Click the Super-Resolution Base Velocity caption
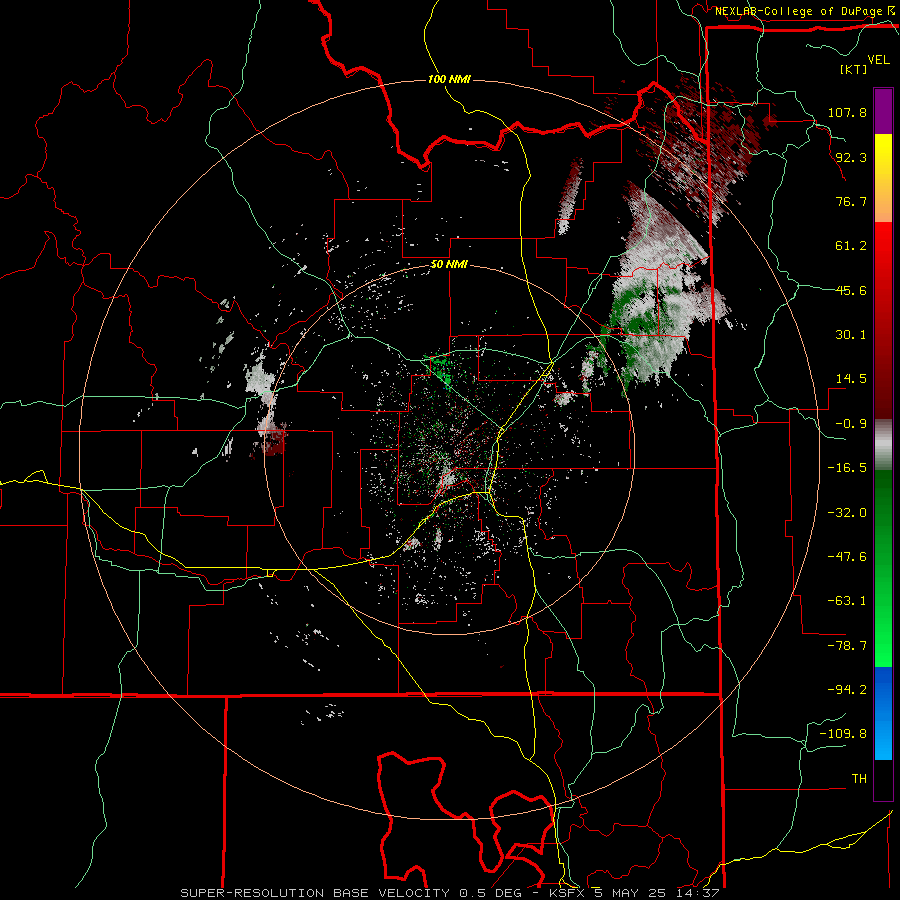 click(449, 893)
